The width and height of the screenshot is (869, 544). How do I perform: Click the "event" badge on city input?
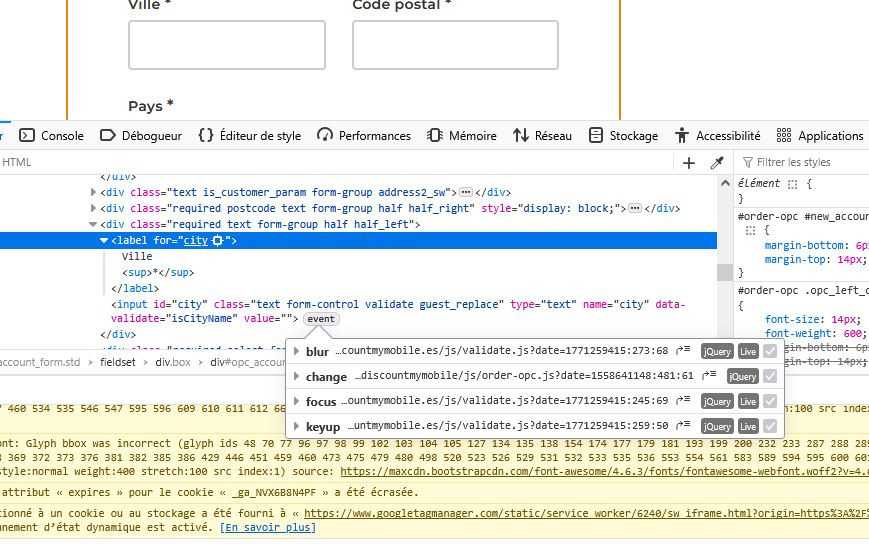pos(321,319)
